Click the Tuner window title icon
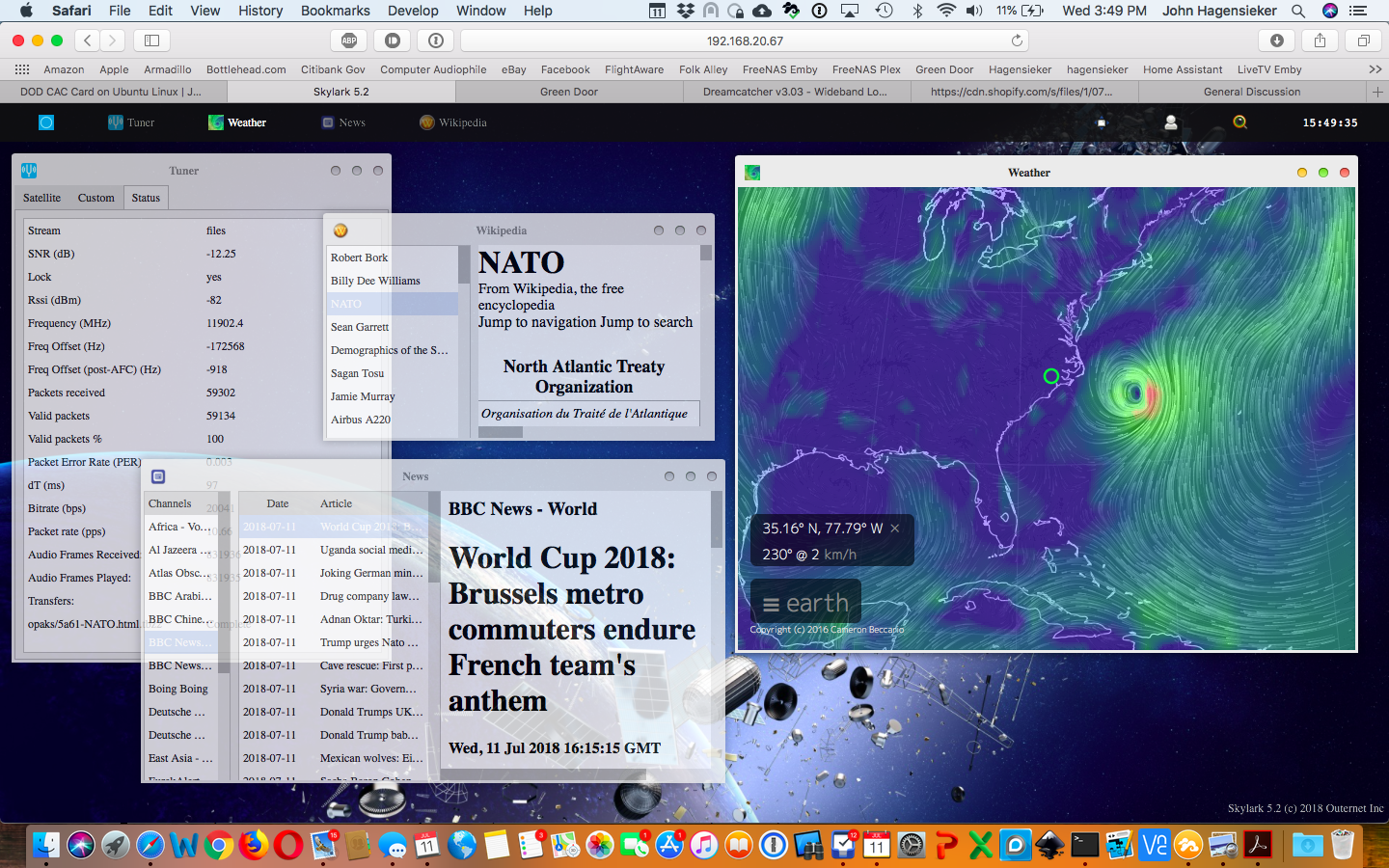 (29, 171)
